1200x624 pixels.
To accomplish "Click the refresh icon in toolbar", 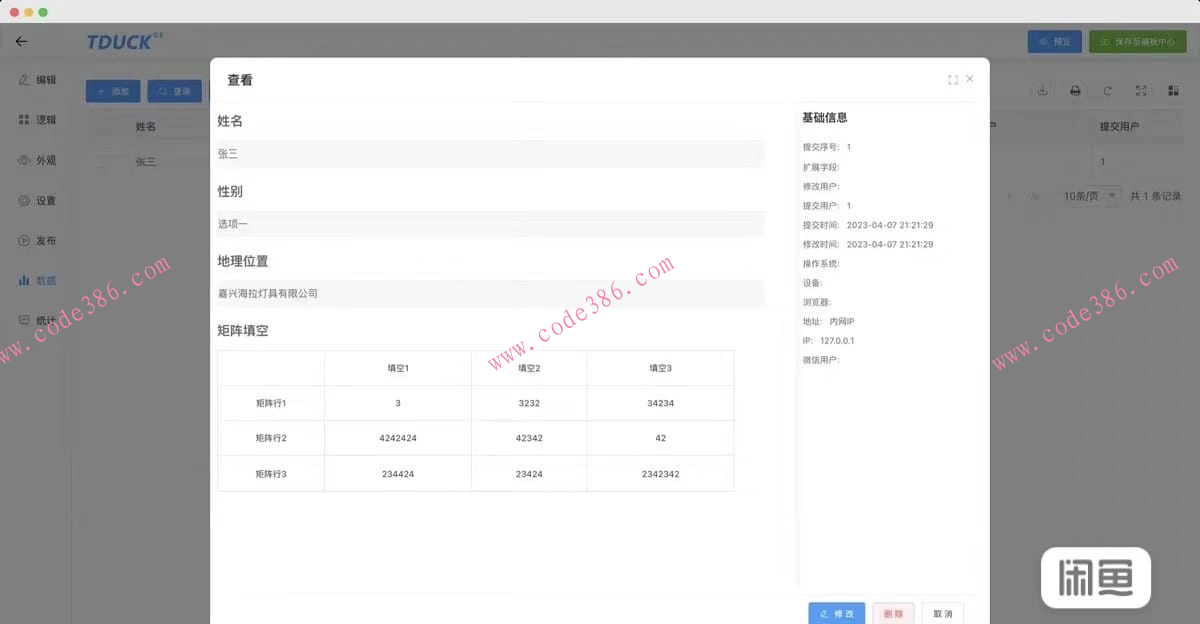I will (x=1108, y=91).
